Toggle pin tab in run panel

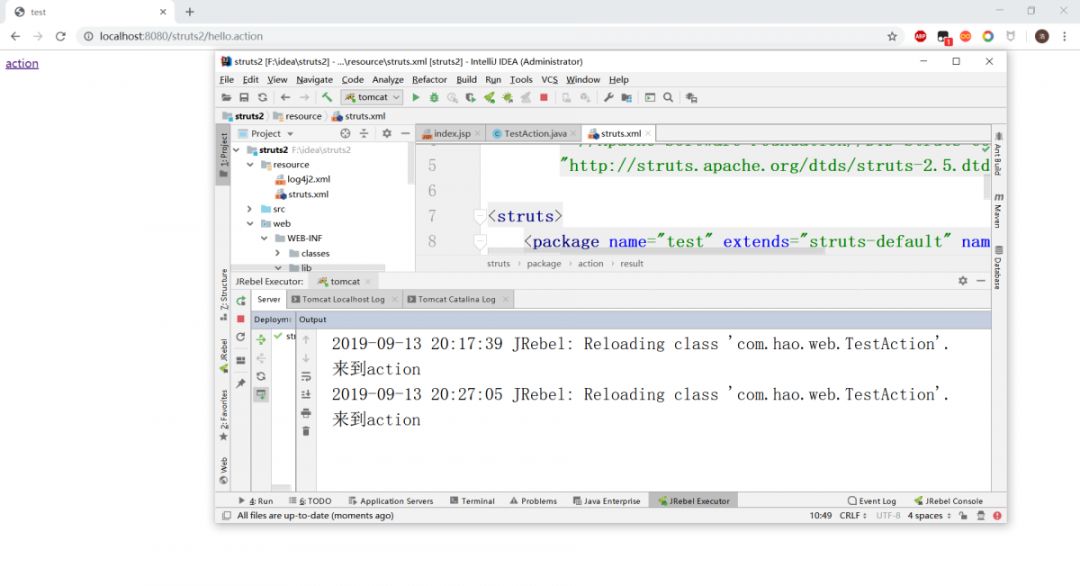(241, 383)
